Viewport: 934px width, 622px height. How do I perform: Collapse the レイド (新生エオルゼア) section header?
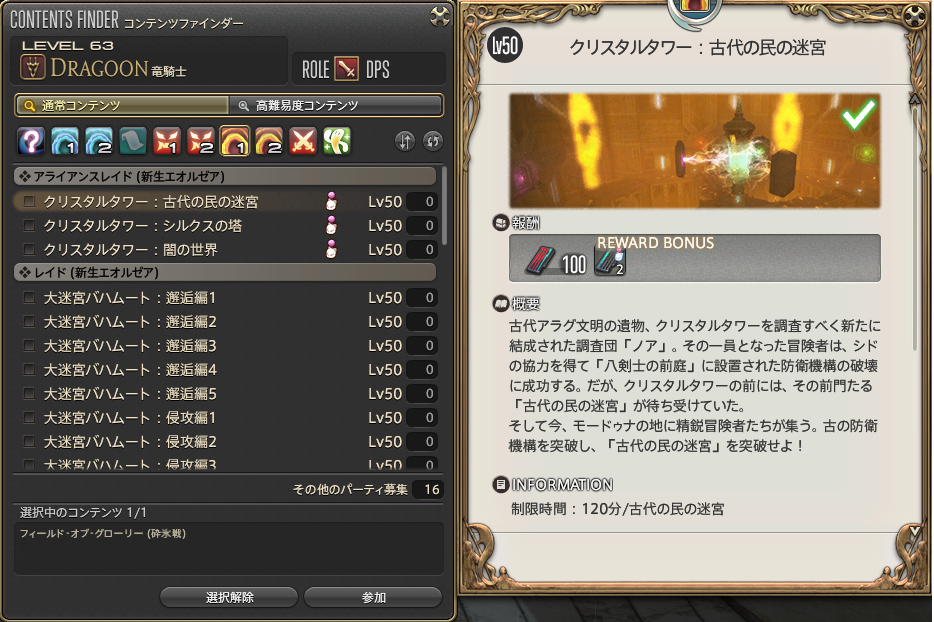coord(225,272)
